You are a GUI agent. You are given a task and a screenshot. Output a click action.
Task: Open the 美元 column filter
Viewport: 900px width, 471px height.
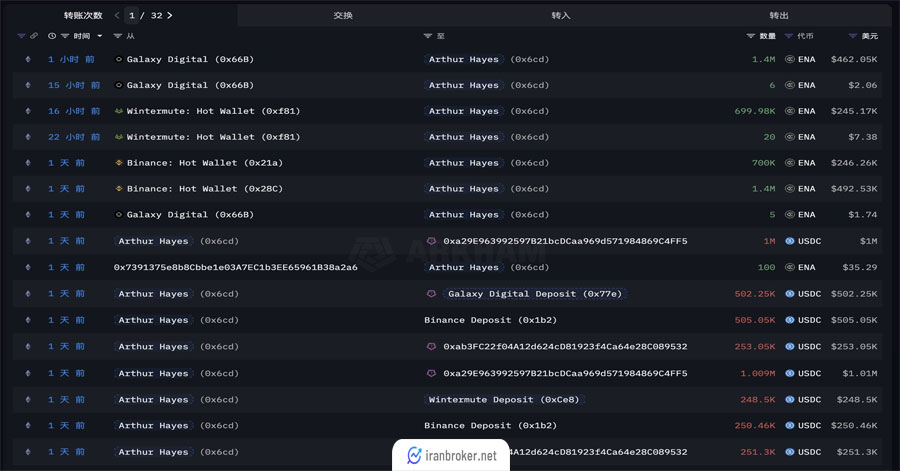click(853, 36)
